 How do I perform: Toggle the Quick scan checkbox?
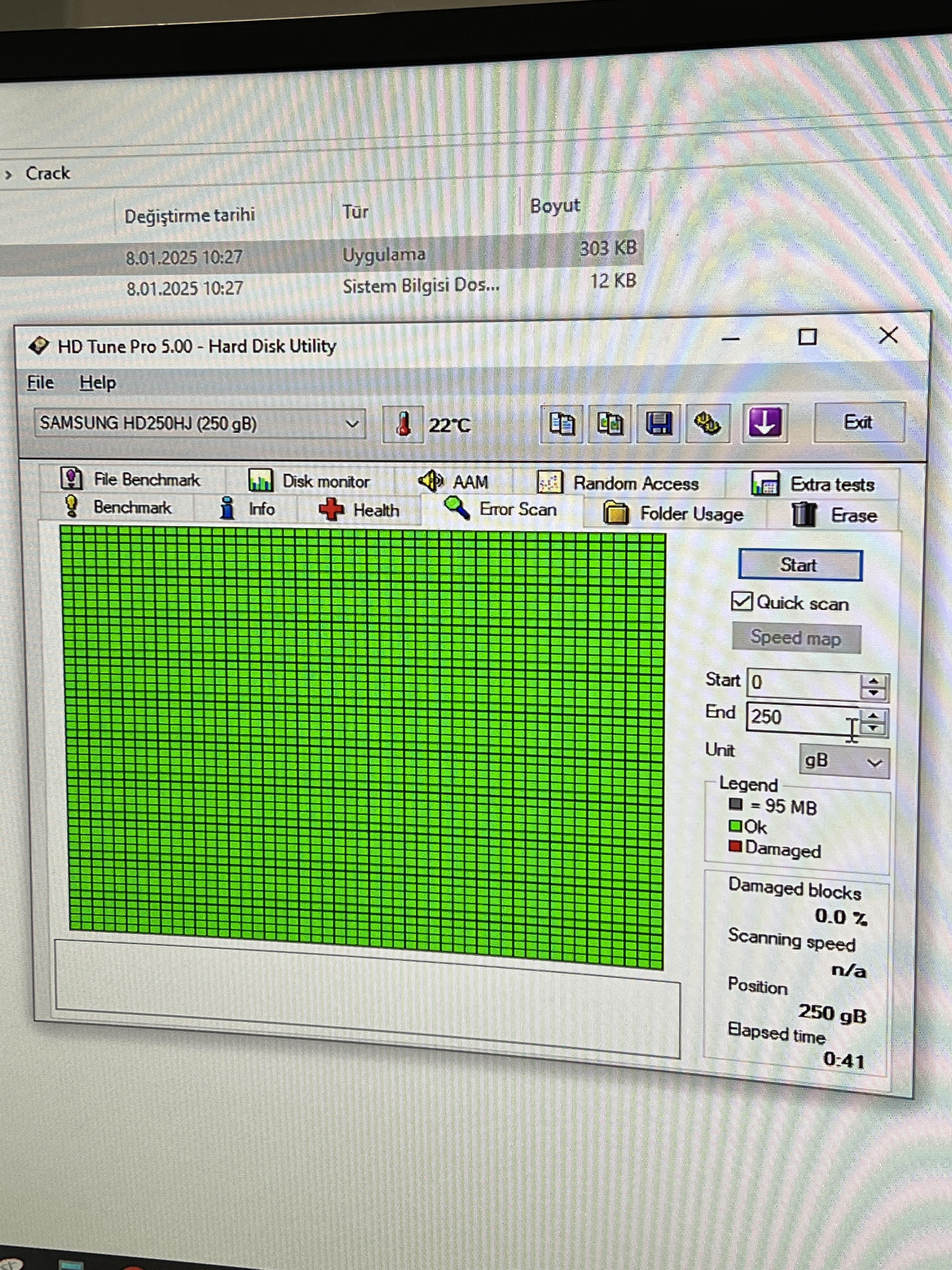[x=741, y=601]
